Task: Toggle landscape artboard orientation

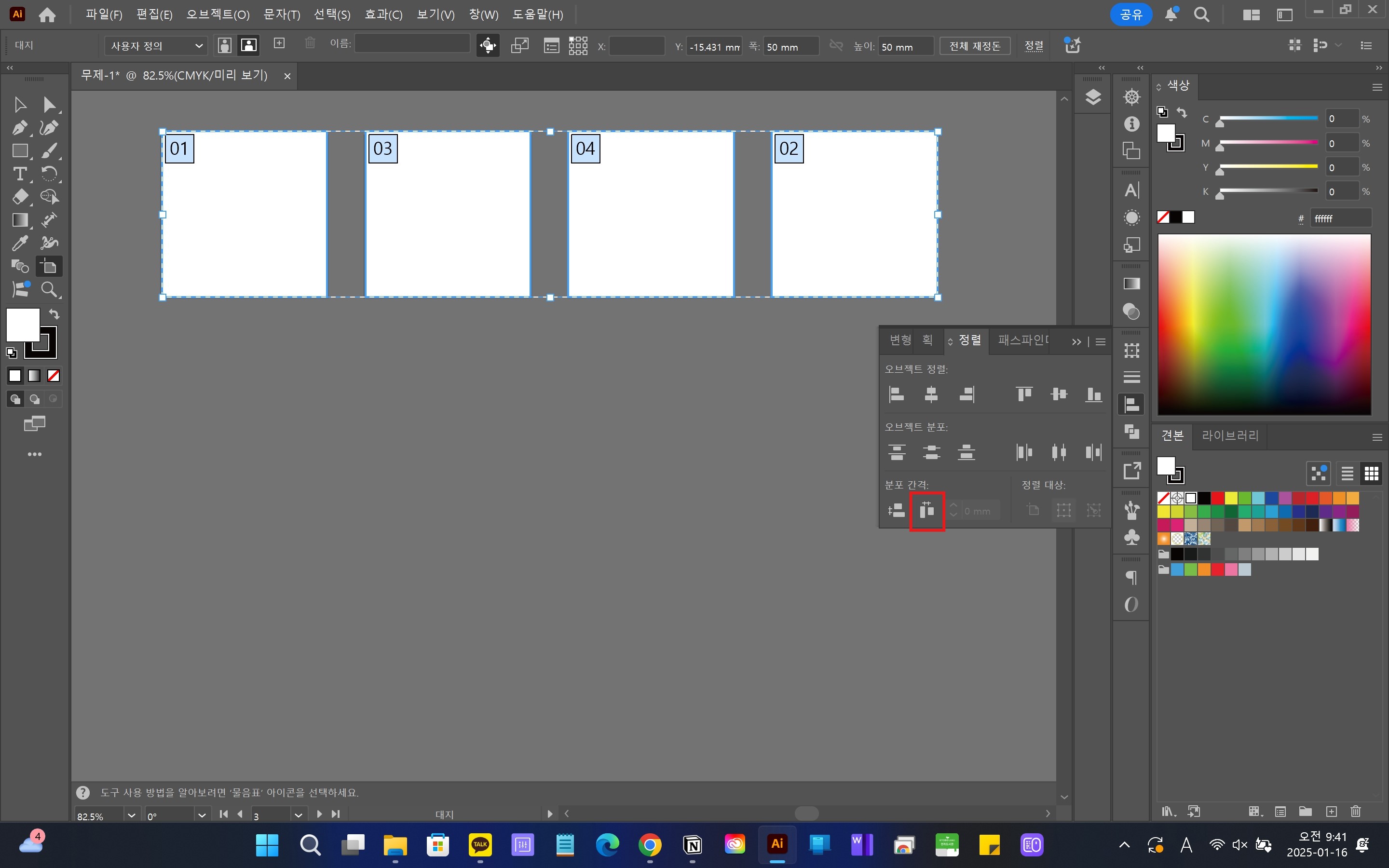Action: 248,46
